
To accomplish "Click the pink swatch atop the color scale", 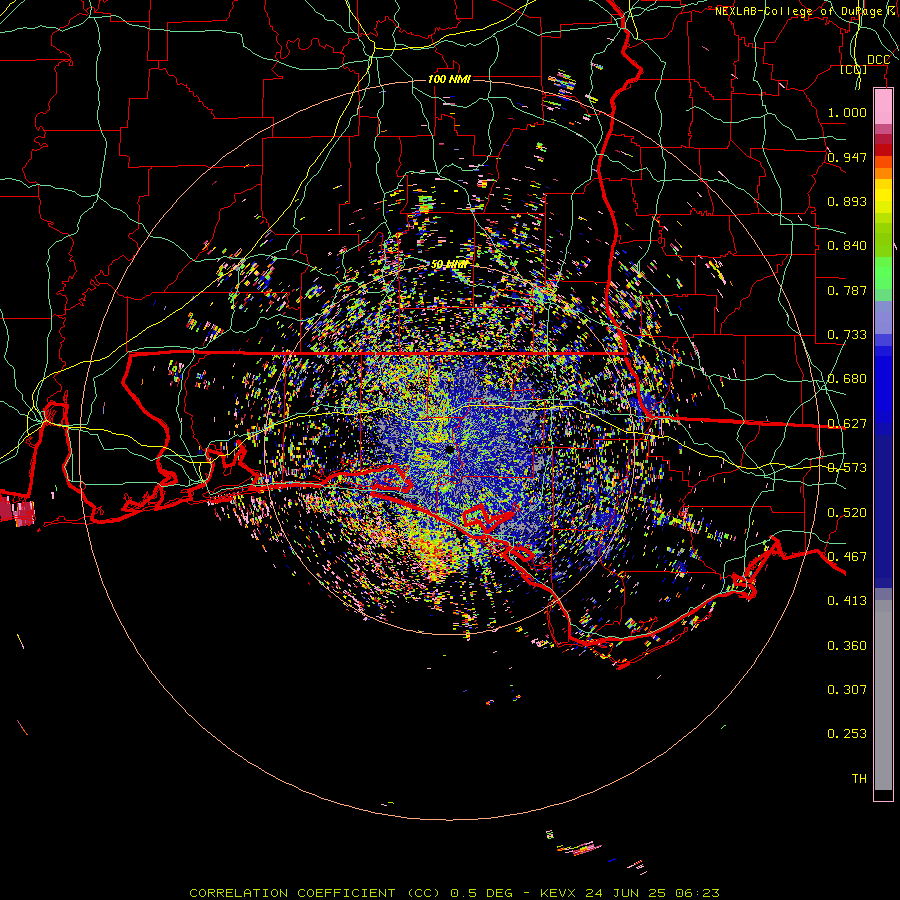I will coord(883,107).
